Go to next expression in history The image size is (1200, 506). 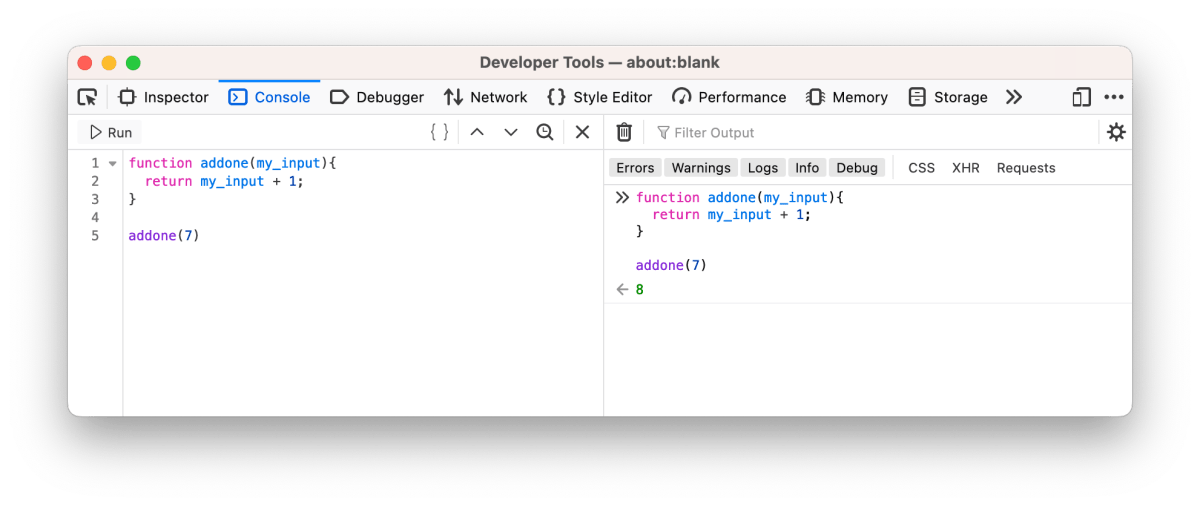(x=511, y=132)
